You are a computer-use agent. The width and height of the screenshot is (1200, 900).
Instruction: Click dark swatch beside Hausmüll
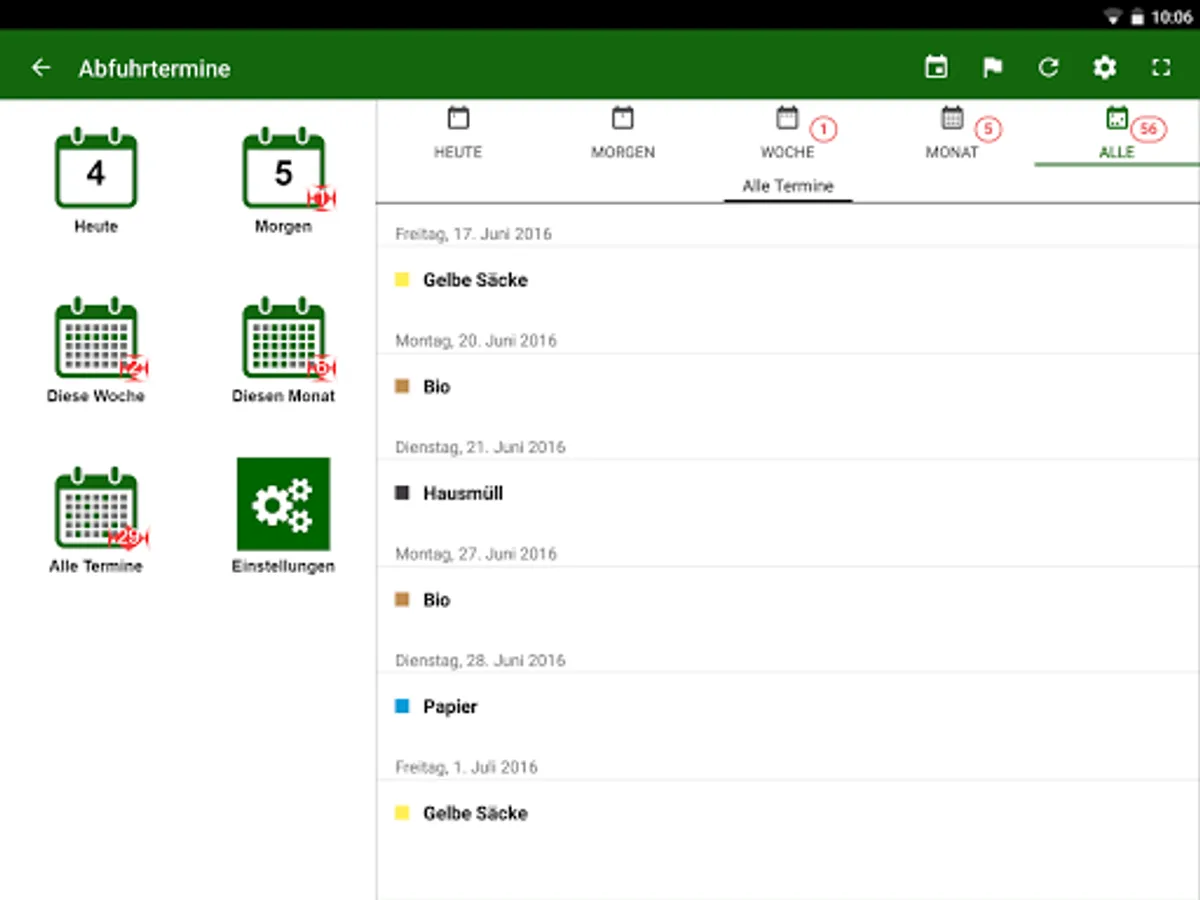402,493
